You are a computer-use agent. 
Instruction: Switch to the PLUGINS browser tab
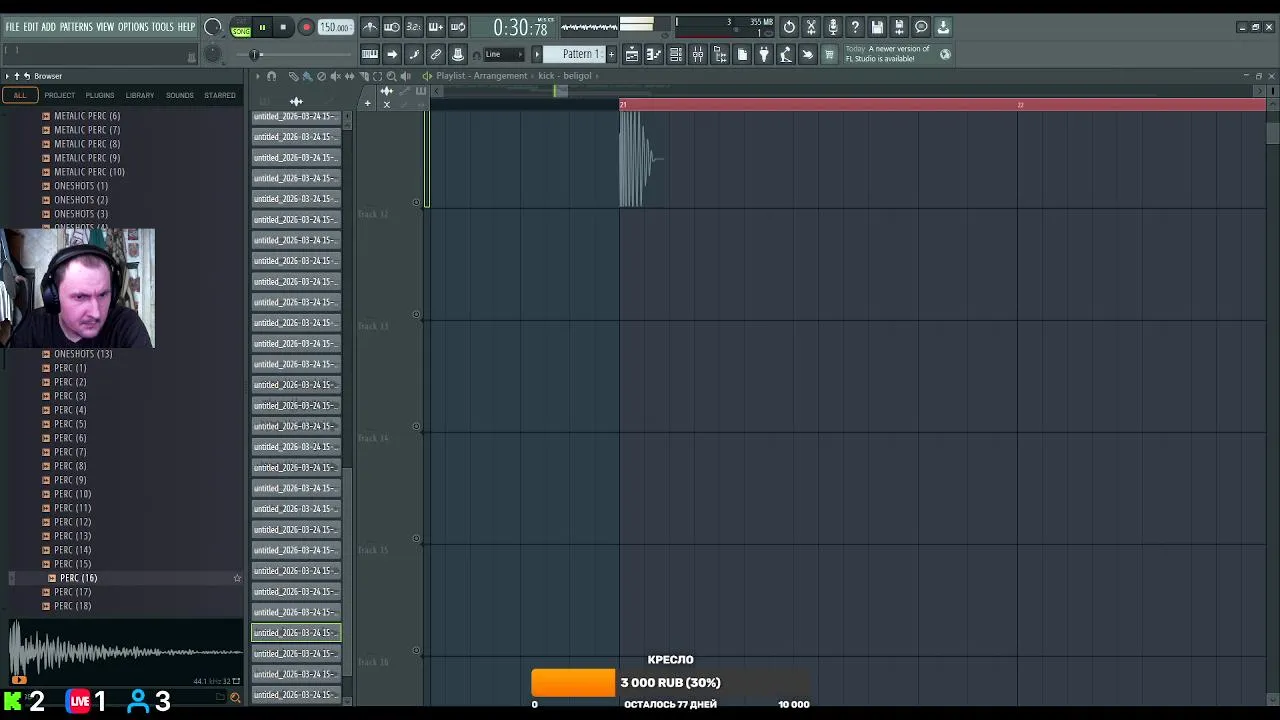[100, 95]
